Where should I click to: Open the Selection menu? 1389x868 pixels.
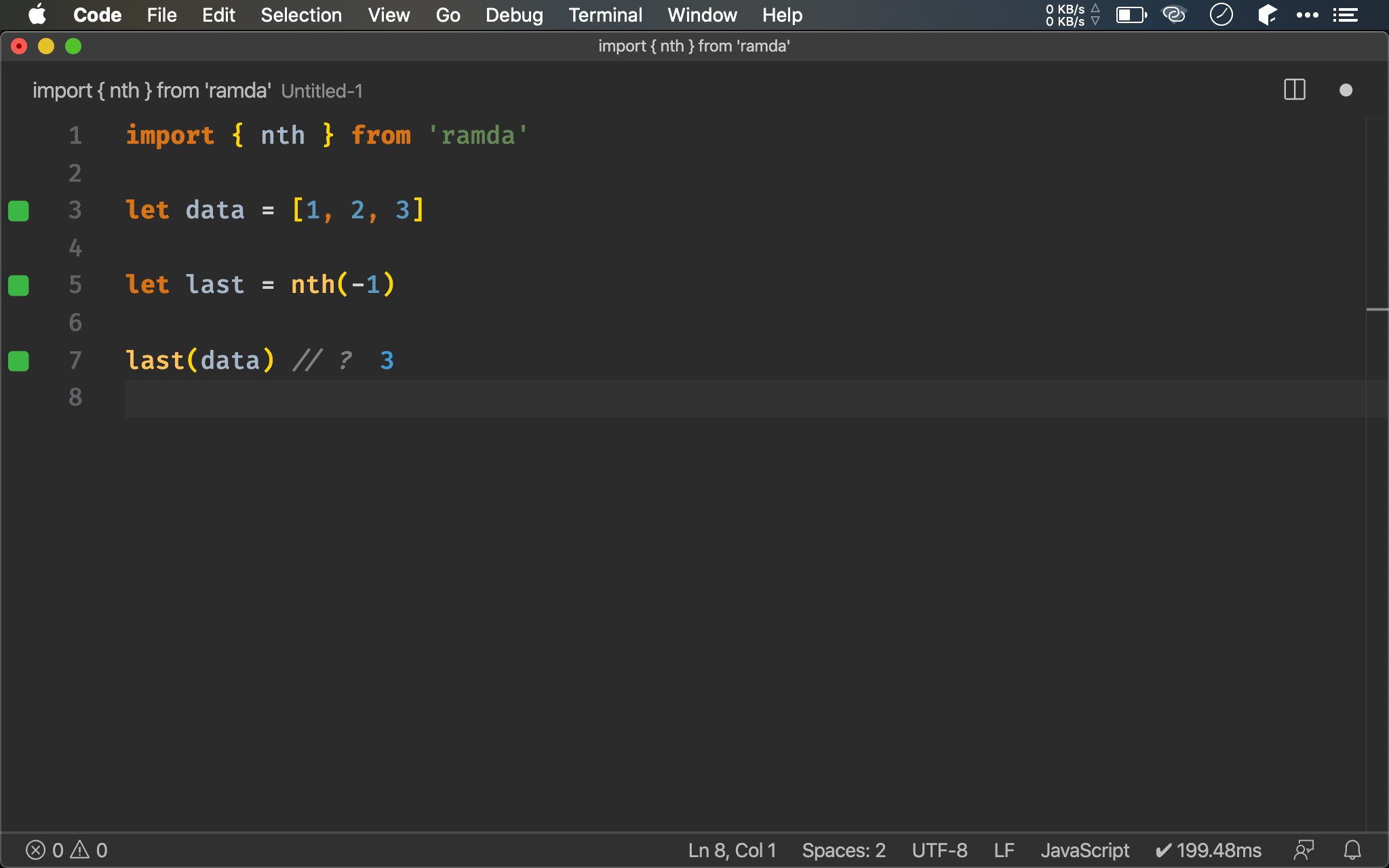tap(301, 15)
